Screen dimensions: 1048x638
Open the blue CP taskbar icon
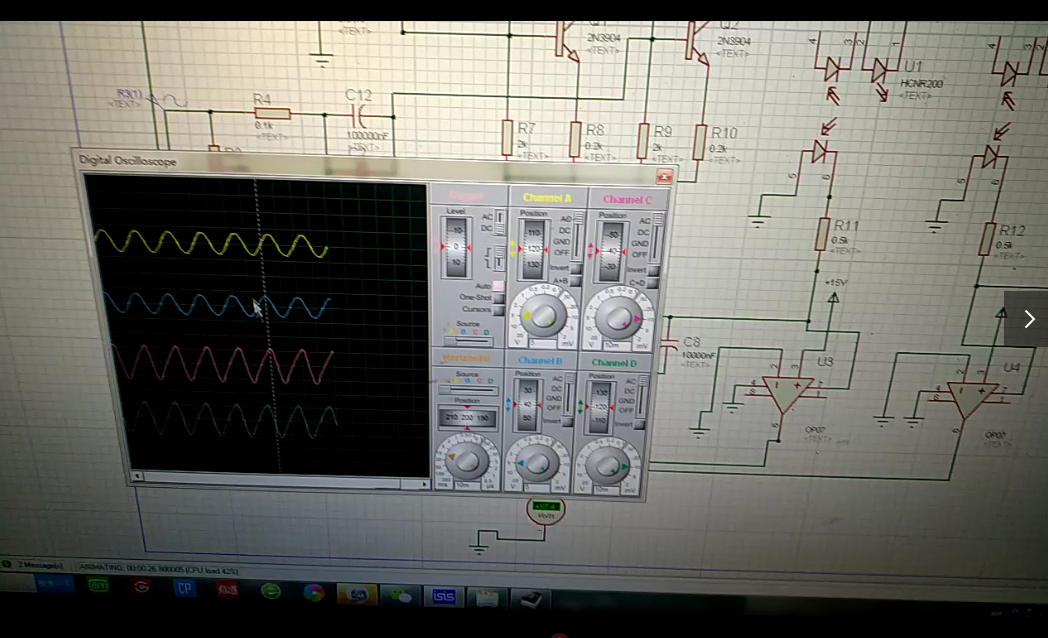pyautogui.click(x=184, y=588)
